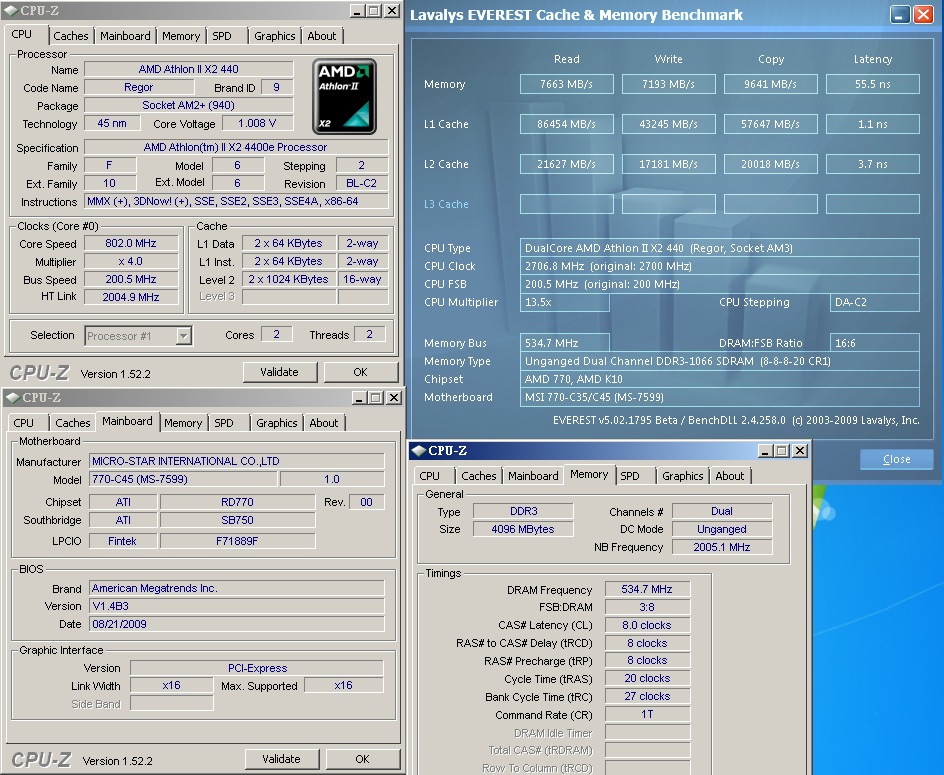Close EVEREST window with red X
Viewport: 944px width, 775px height.
923,15
